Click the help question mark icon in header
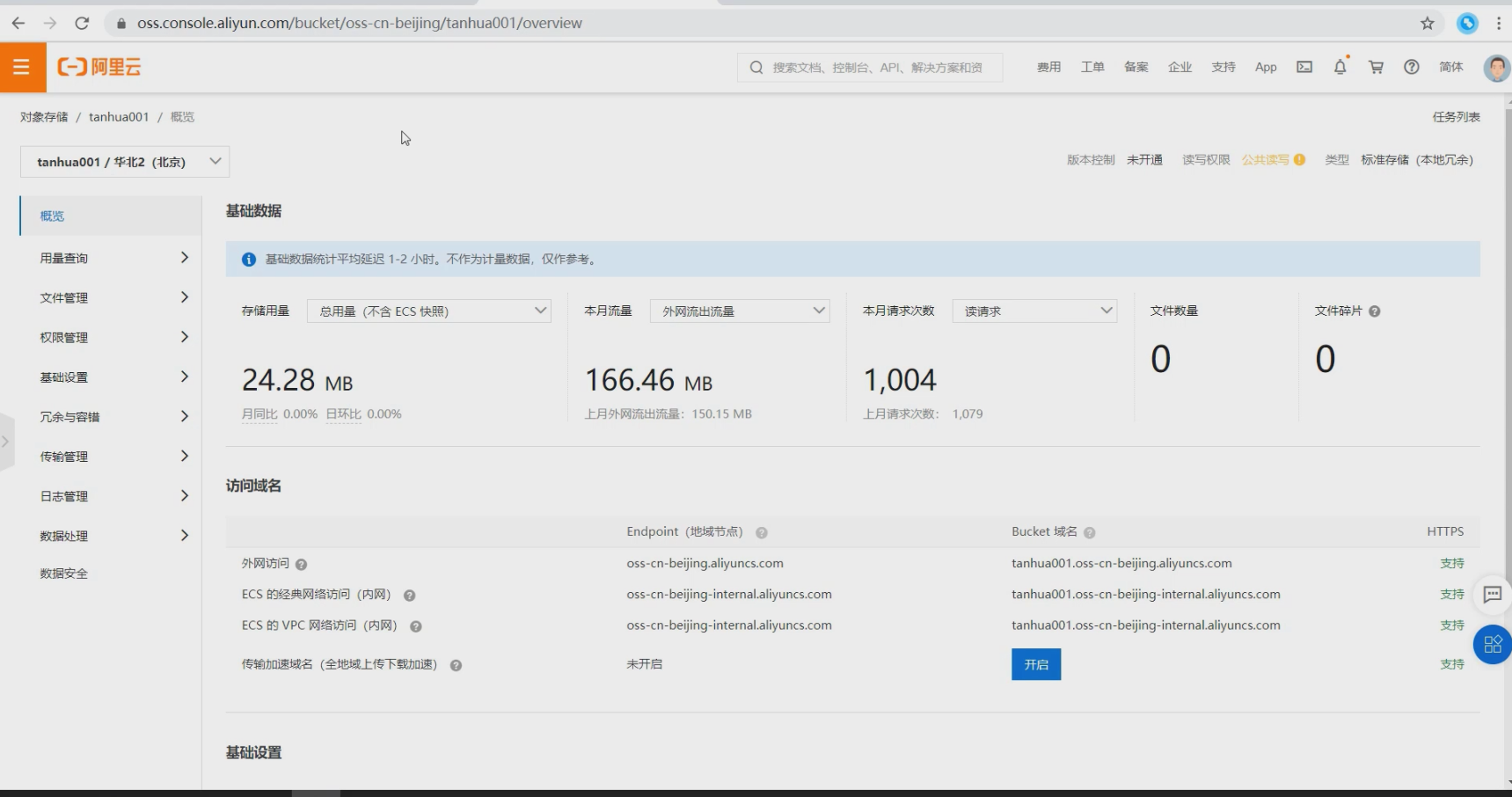The height and width of the screenshot is (797, 1512). tap(1411, 67)
